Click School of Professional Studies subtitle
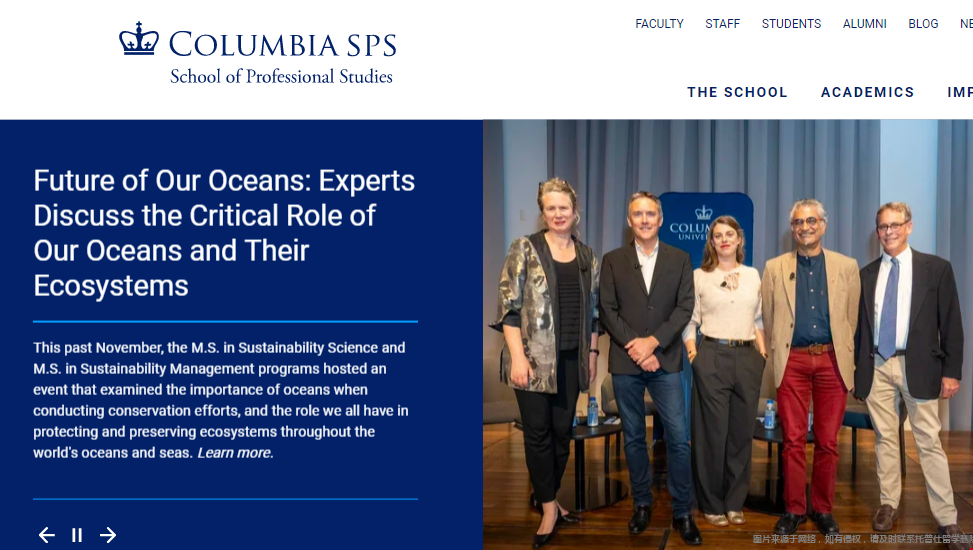 [281, 76]
